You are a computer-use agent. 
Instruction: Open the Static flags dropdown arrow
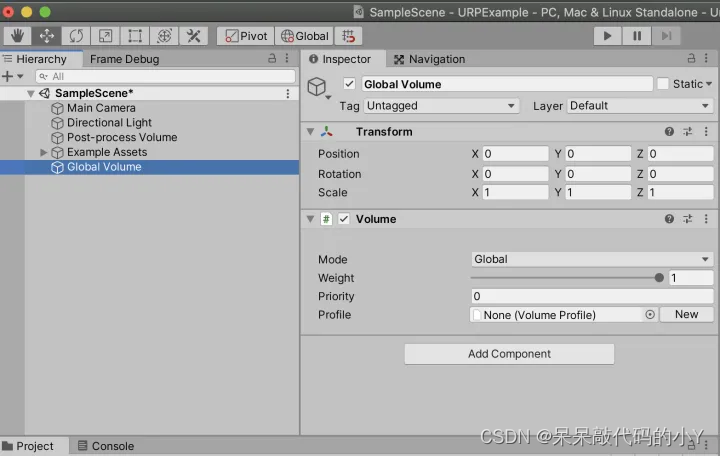[709, 84]
